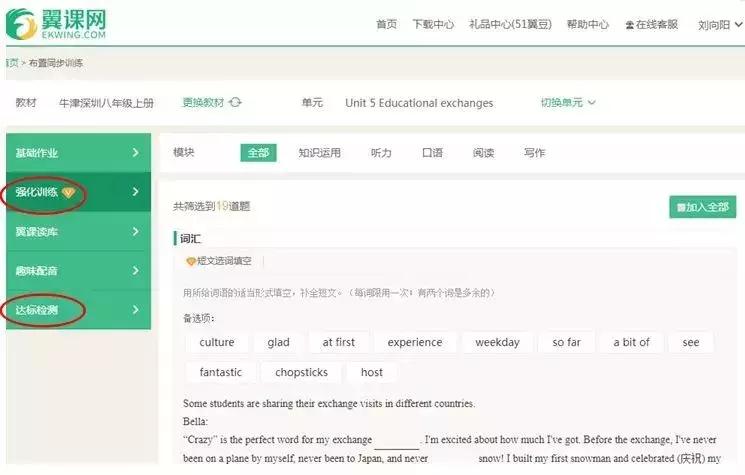This screenshot has width=745, height=475.
Task: Click the diamond icon beside 短文选词填空
Action: click(x=191, y=261)
